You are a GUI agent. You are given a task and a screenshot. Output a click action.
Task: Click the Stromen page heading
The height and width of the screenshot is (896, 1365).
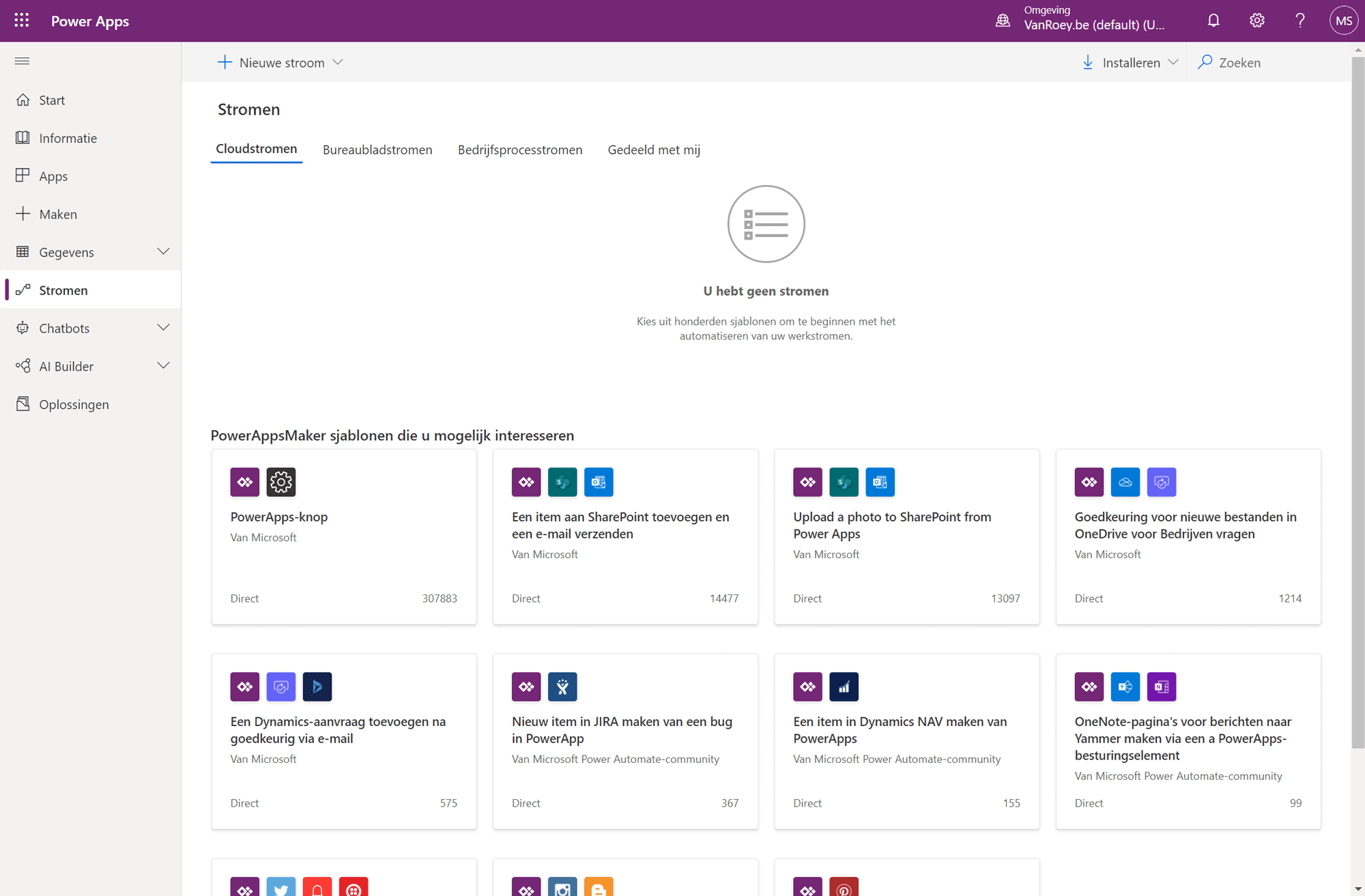[x=248, y=109]
